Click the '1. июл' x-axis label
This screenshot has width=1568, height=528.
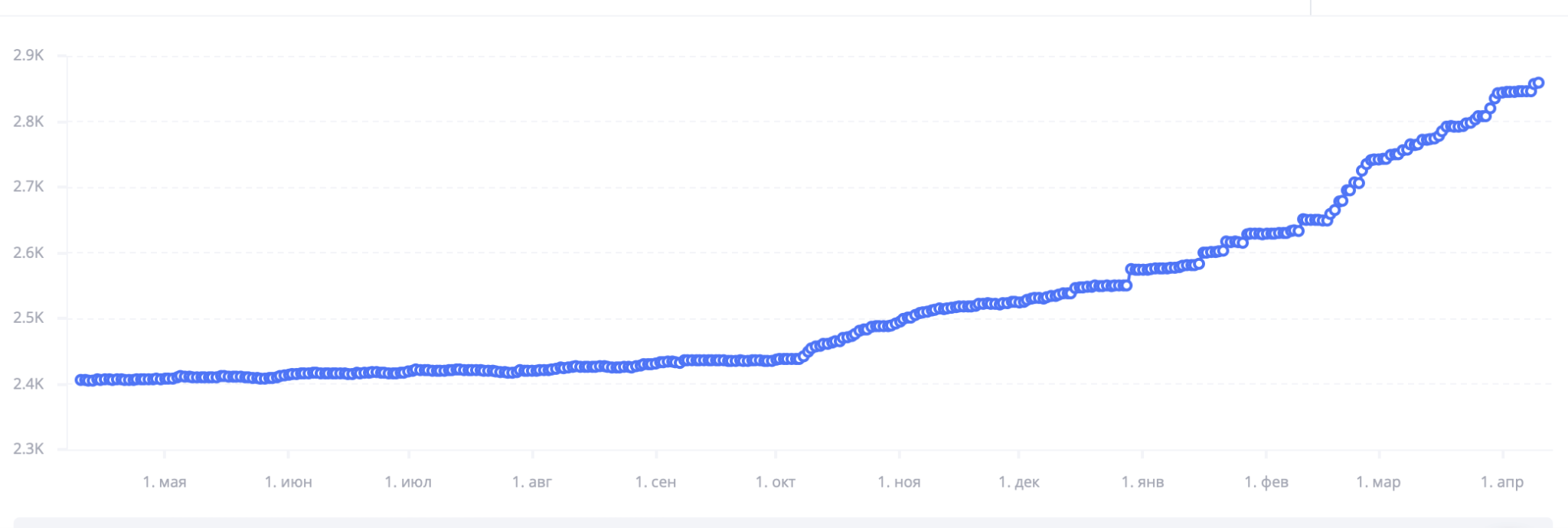click(x=408, y=482)
